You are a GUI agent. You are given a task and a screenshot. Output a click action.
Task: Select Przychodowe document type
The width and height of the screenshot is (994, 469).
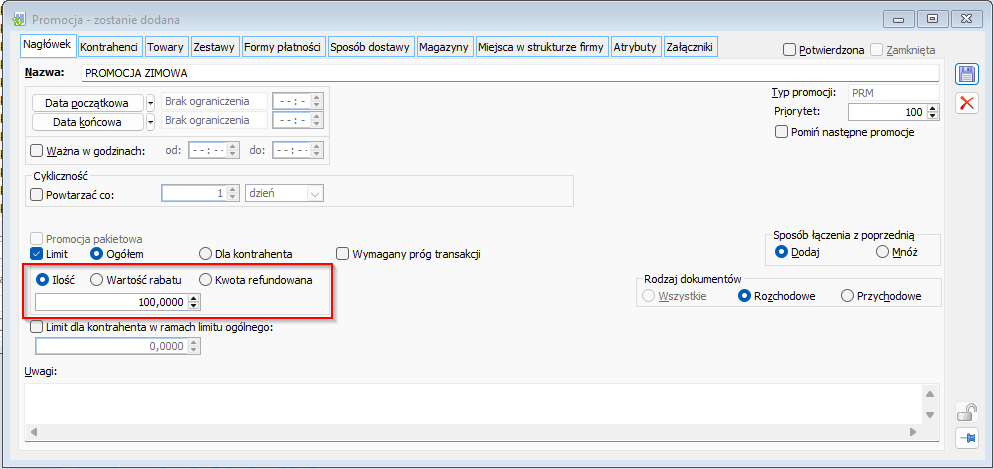847,296
